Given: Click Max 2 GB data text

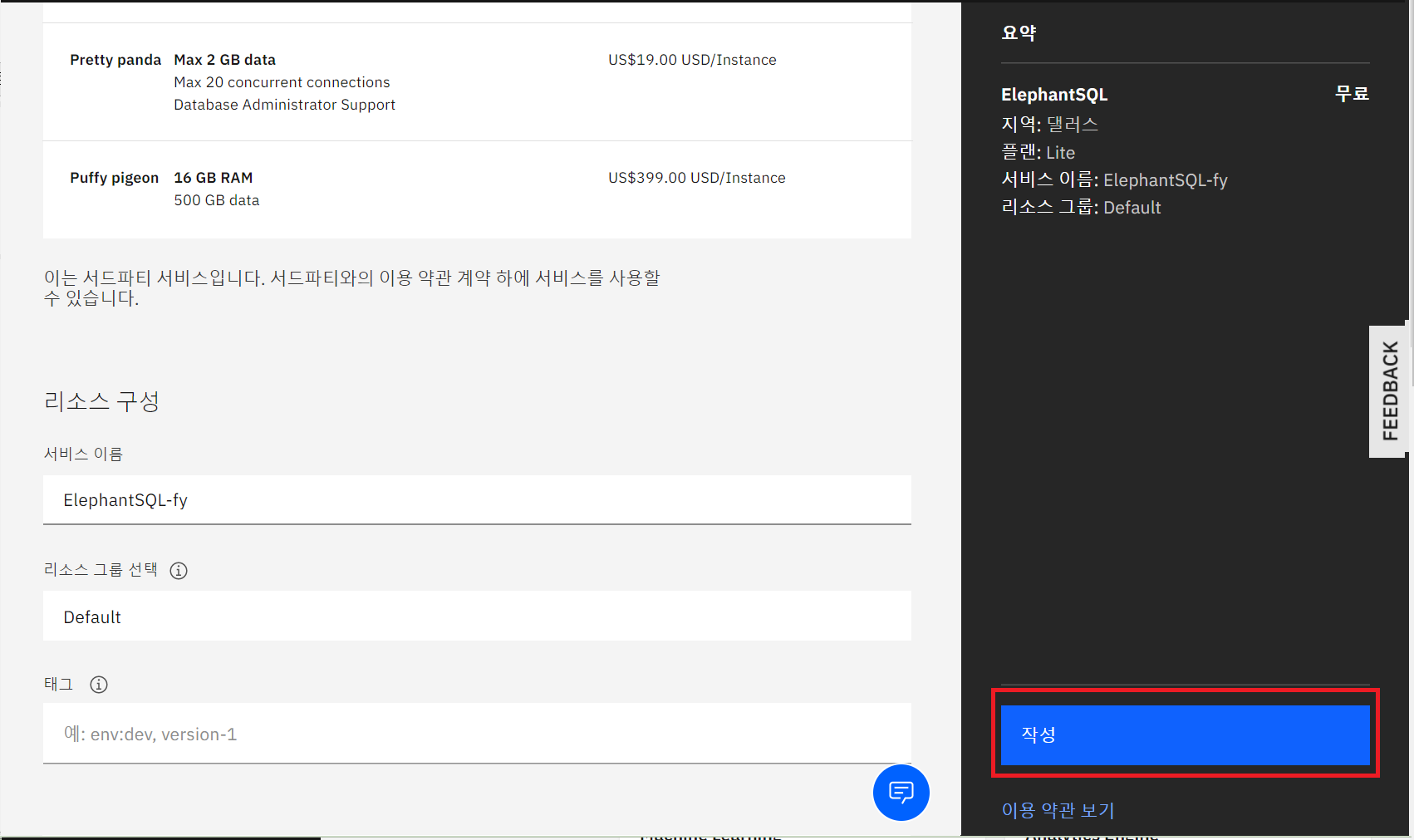Looking at the screenshot, I should (224, 60).
